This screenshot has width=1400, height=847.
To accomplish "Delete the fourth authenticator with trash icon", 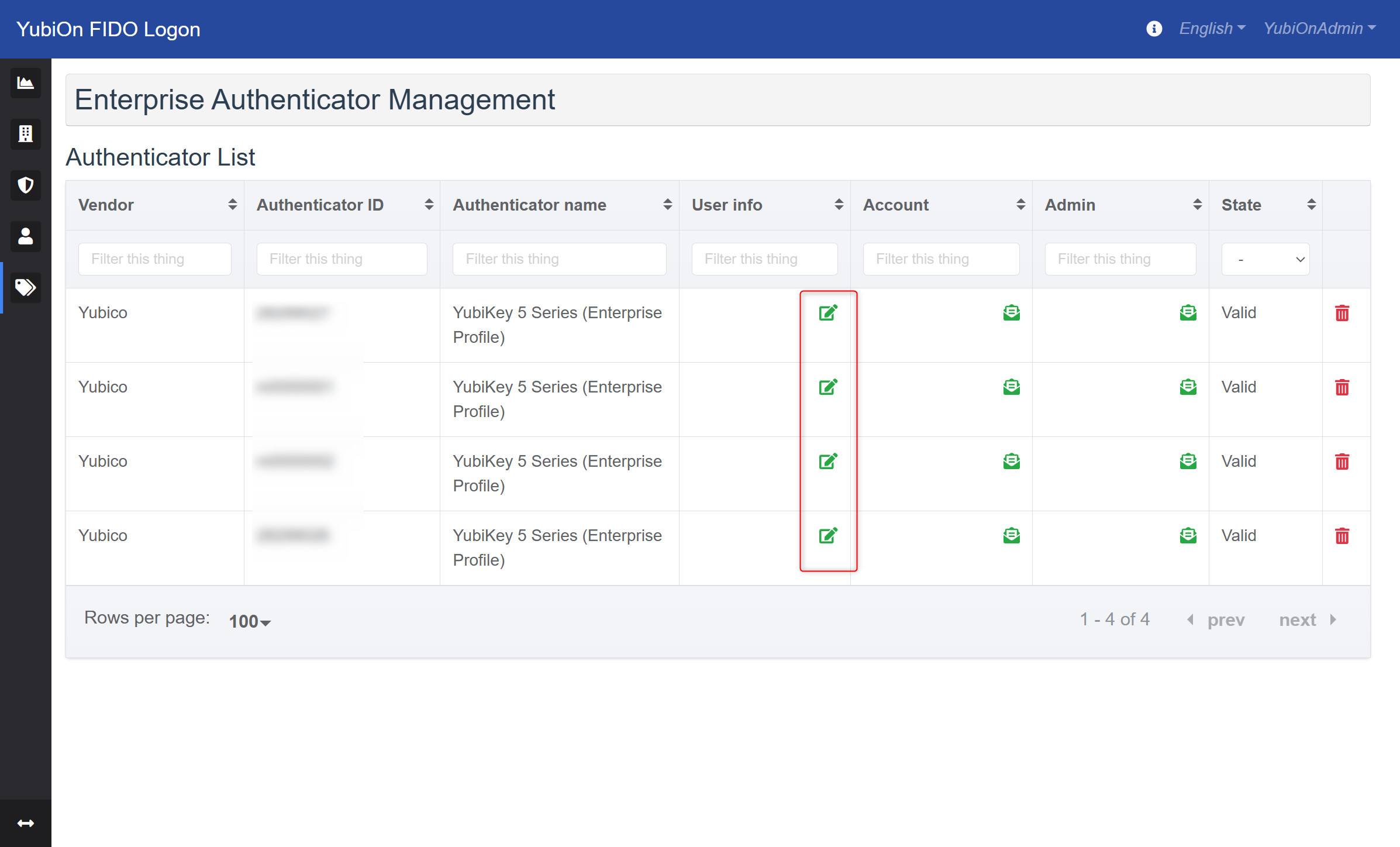I will click(1342, 536).
